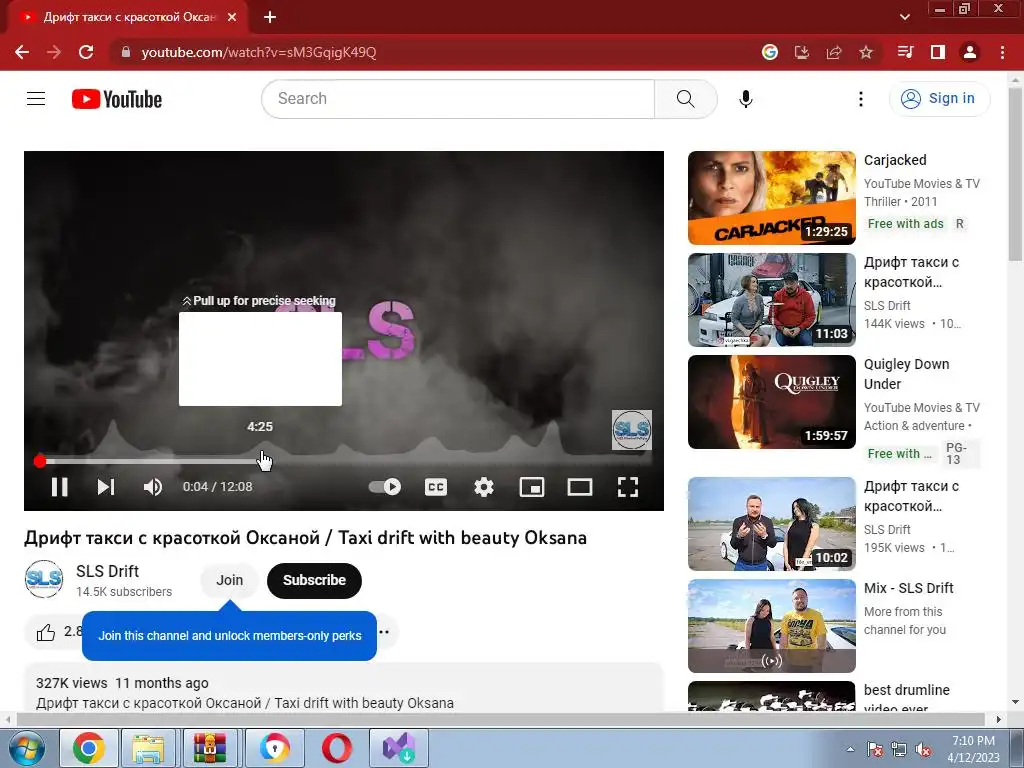
Task: Open best drumline video link
Action: [906, 697]
